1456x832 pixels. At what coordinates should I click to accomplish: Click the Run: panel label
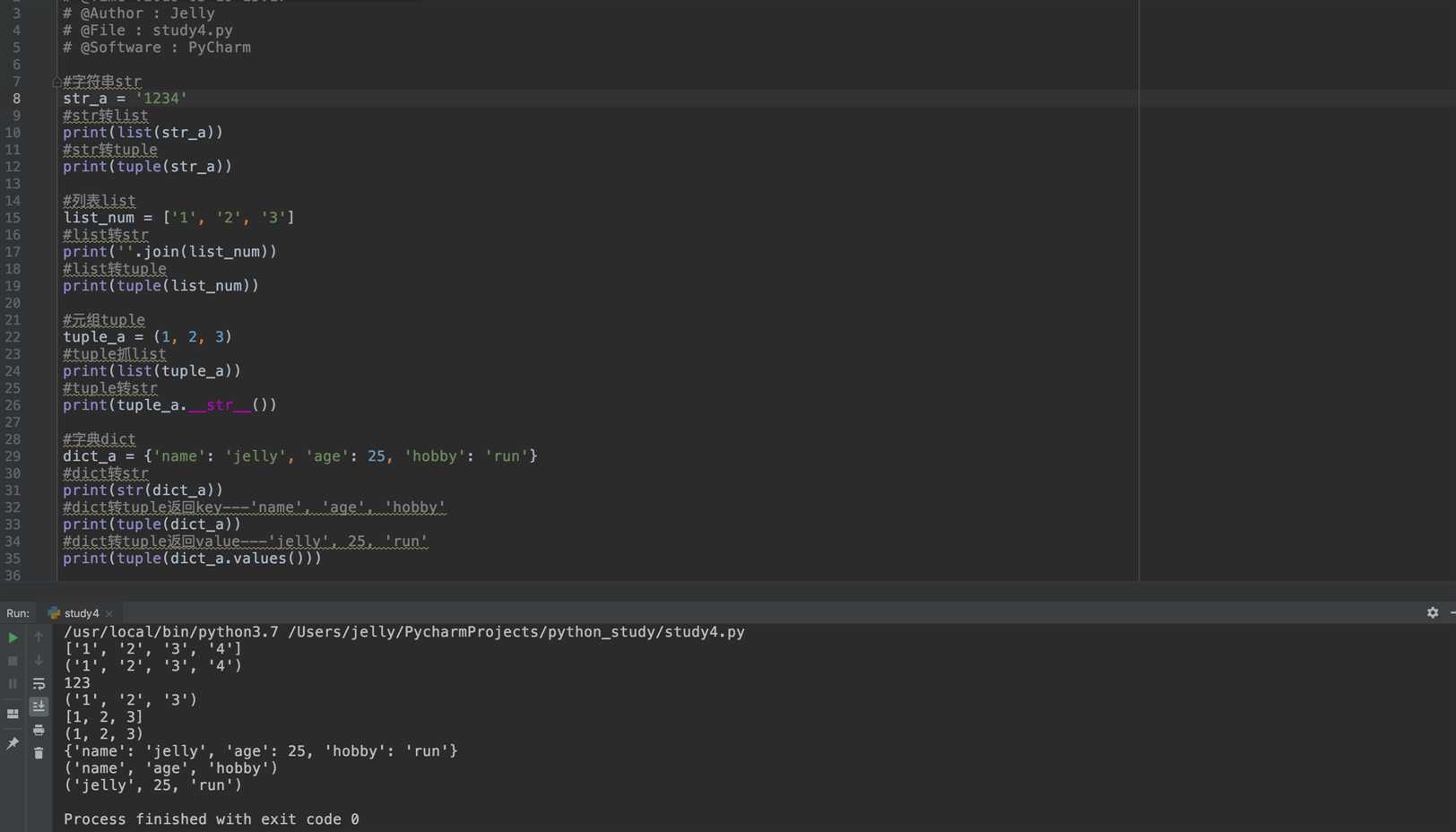pos(18,613)
